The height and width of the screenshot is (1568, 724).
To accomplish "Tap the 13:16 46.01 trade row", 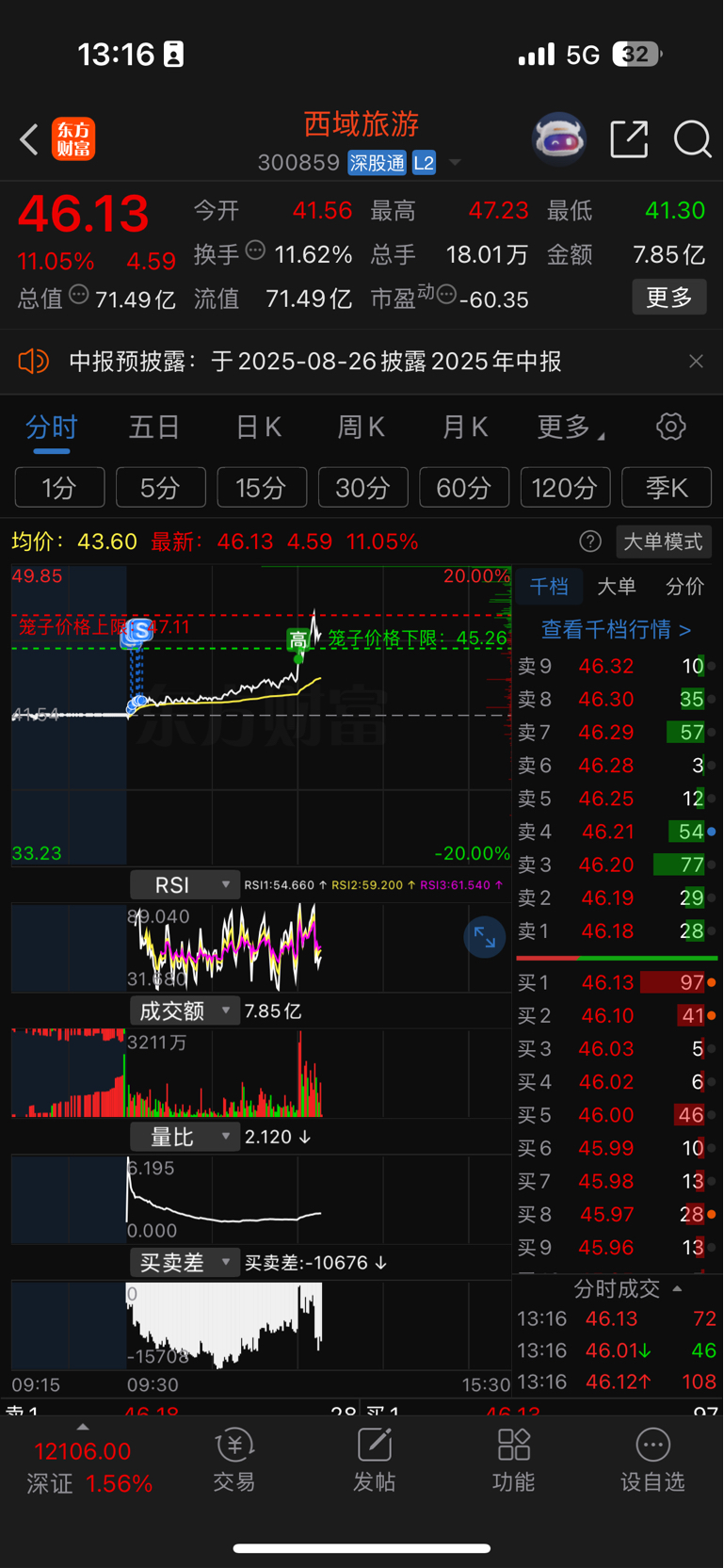I will pos(617,1350).
